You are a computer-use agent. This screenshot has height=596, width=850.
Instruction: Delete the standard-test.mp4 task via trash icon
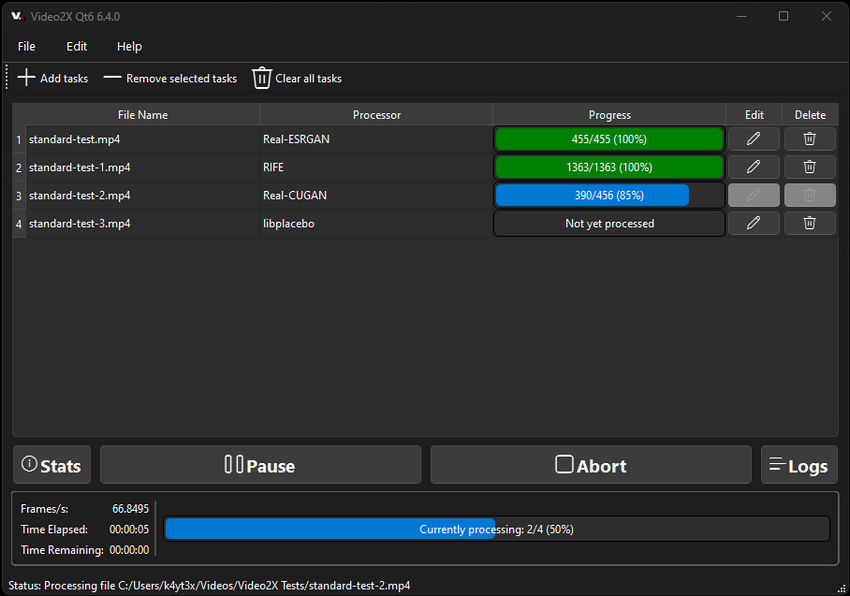[809, 139]
